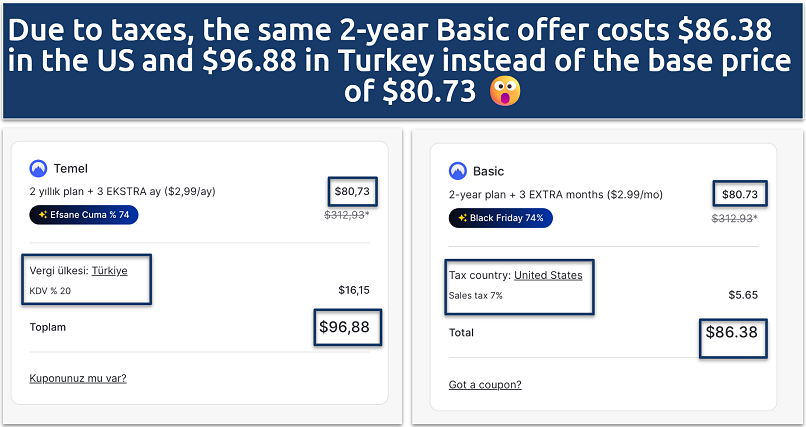Viewport: 806px width, 427px height.
Task: Click the $5.65 sales tax amount
Action: click(x=742, y=295)
